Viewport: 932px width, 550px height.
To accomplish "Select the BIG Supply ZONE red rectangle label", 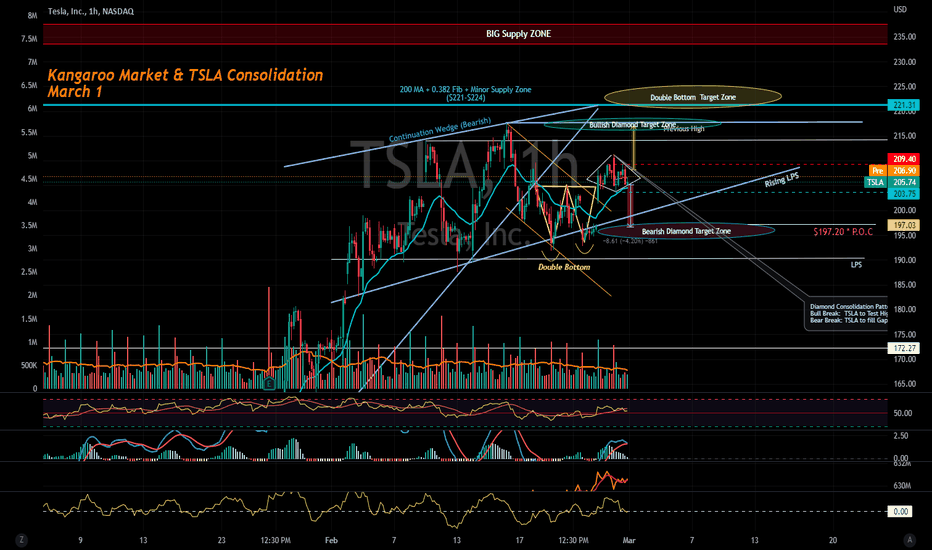I will coord(518,34).
